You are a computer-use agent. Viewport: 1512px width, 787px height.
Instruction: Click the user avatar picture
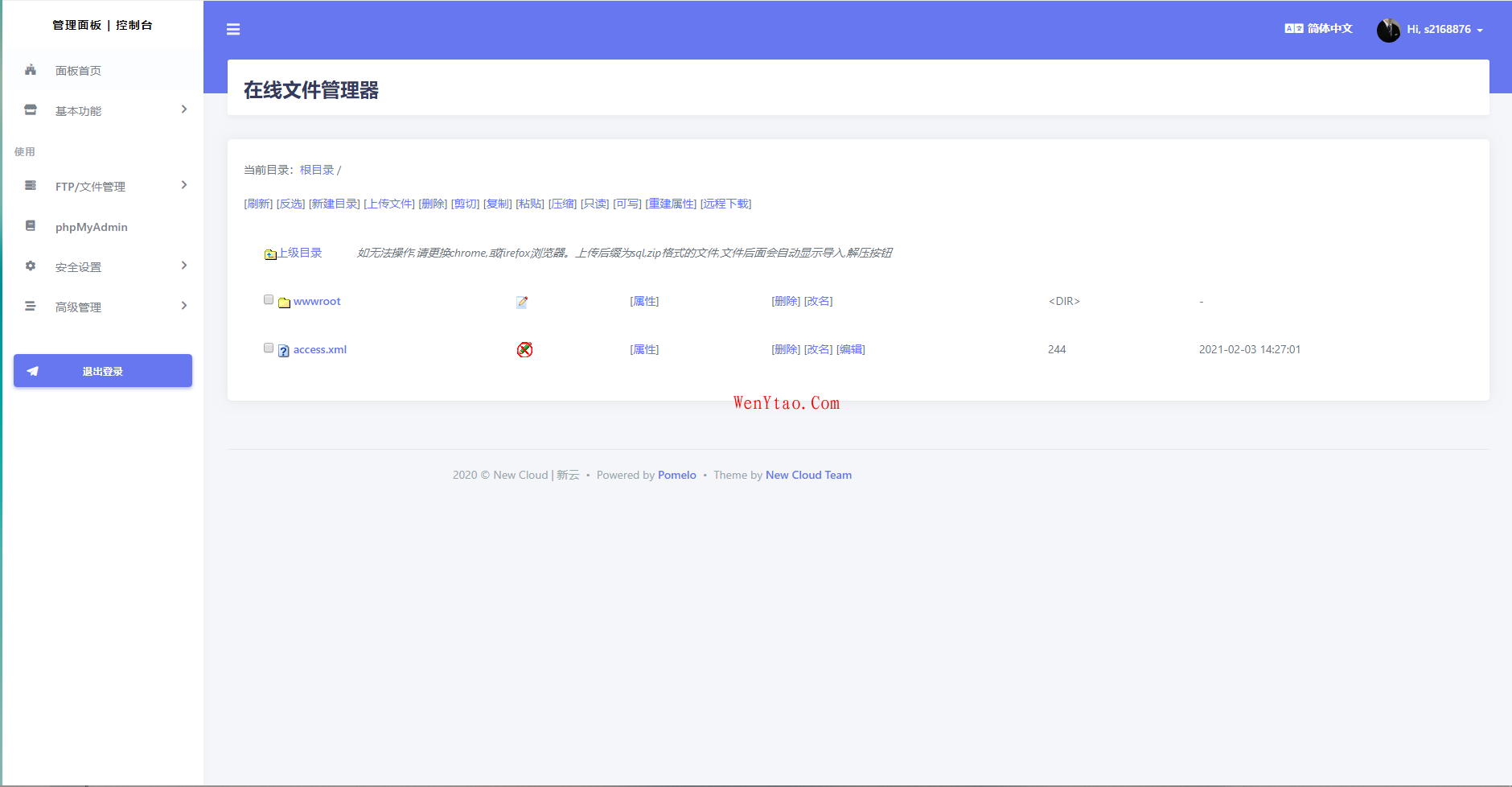point(1388,30)
